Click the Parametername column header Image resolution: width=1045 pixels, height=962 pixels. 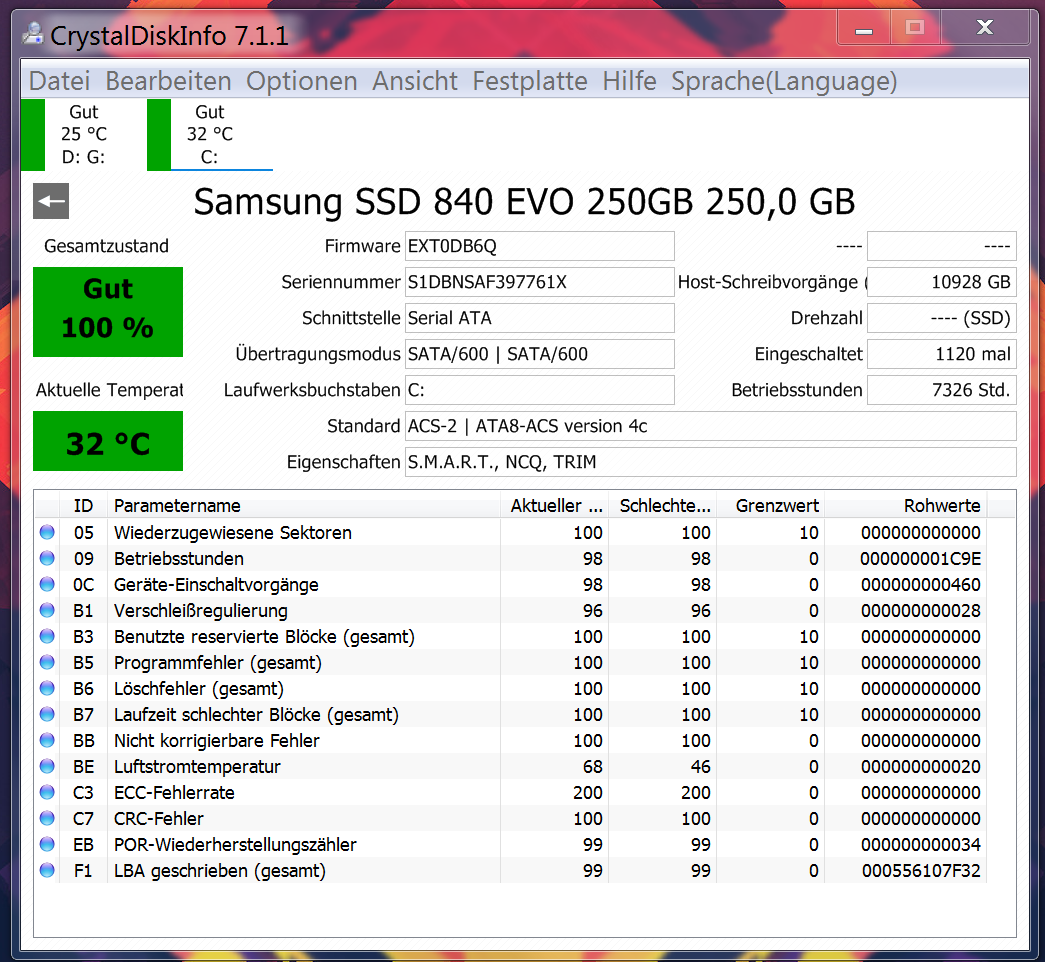(304, 505)
